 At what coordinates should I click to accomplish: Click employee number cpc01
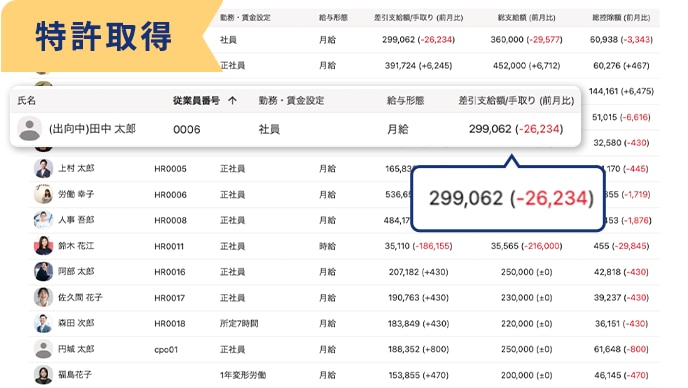click(166, 350)
